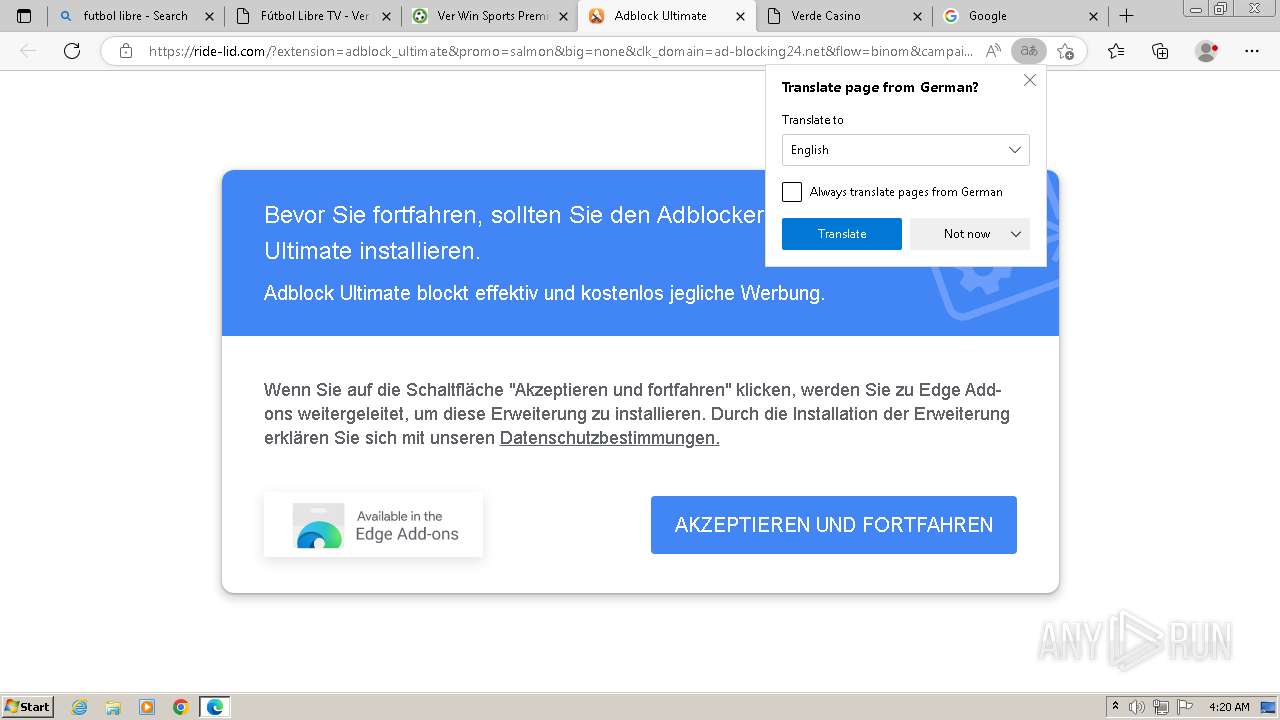Select the Adblock Ultimate tab

point(667,16)
